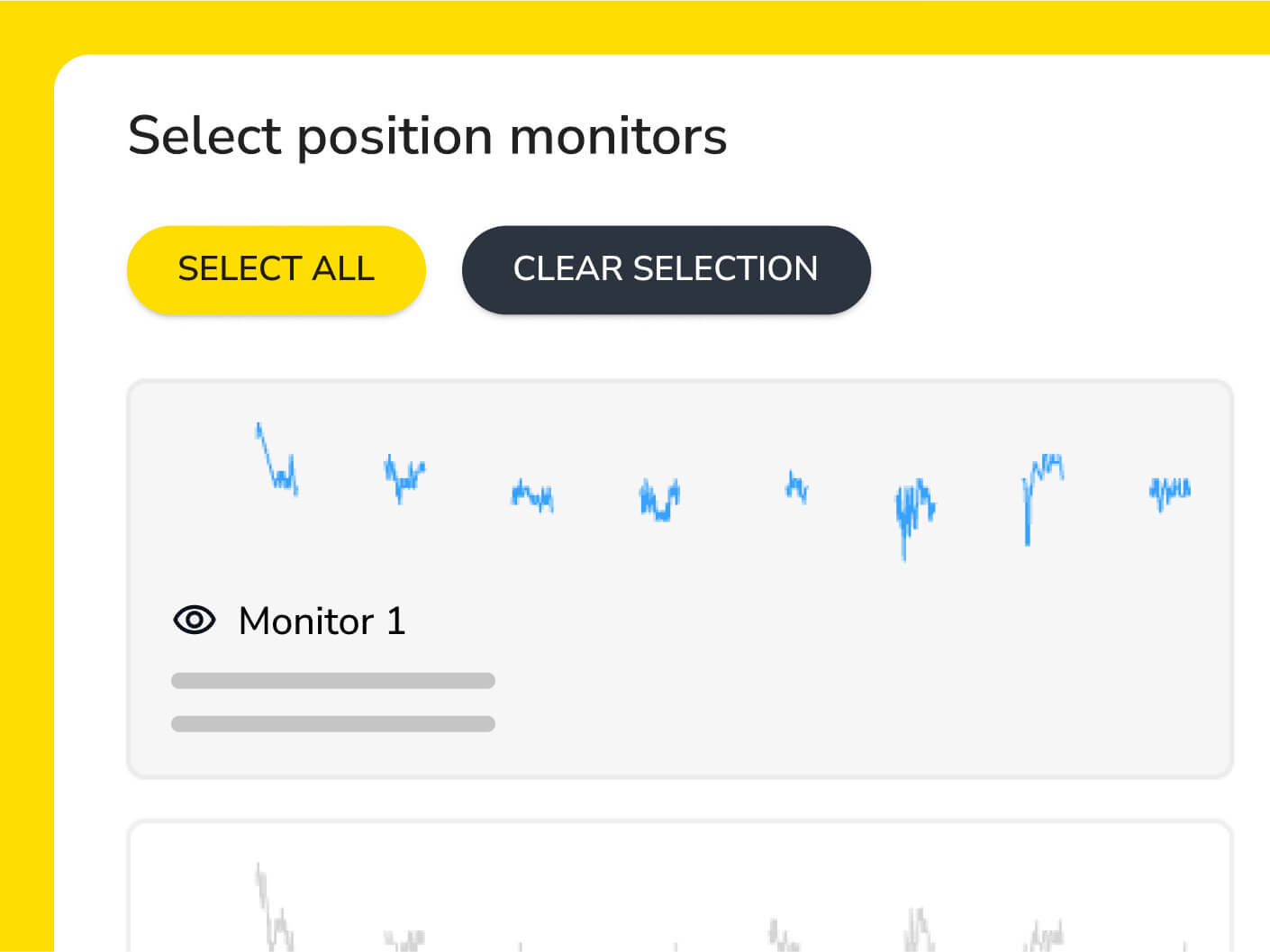Click the third blue sparkline in Monitor 1
Screen dimensions: 1270x952
(532, 494)
